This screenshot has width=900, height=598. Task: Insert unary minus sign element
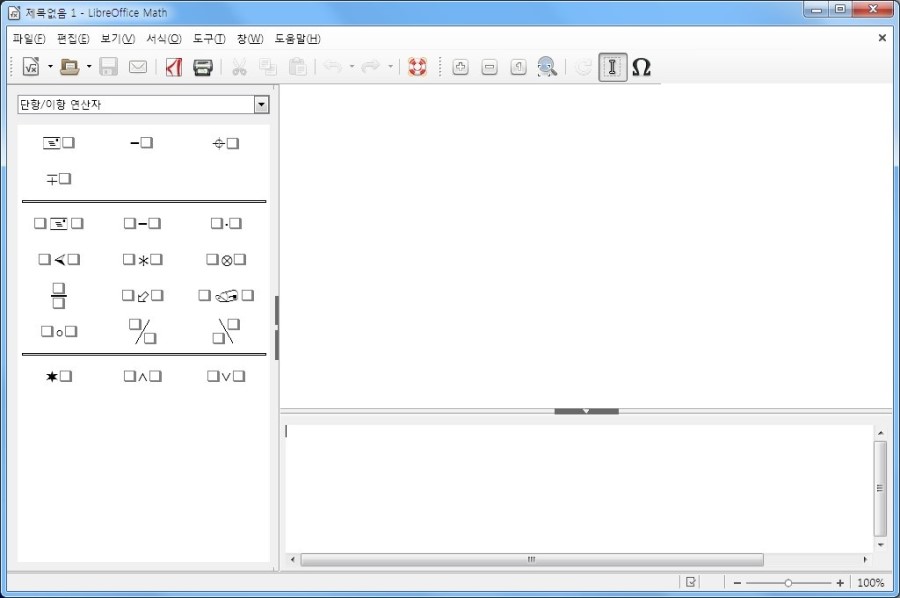click(141, 143)
